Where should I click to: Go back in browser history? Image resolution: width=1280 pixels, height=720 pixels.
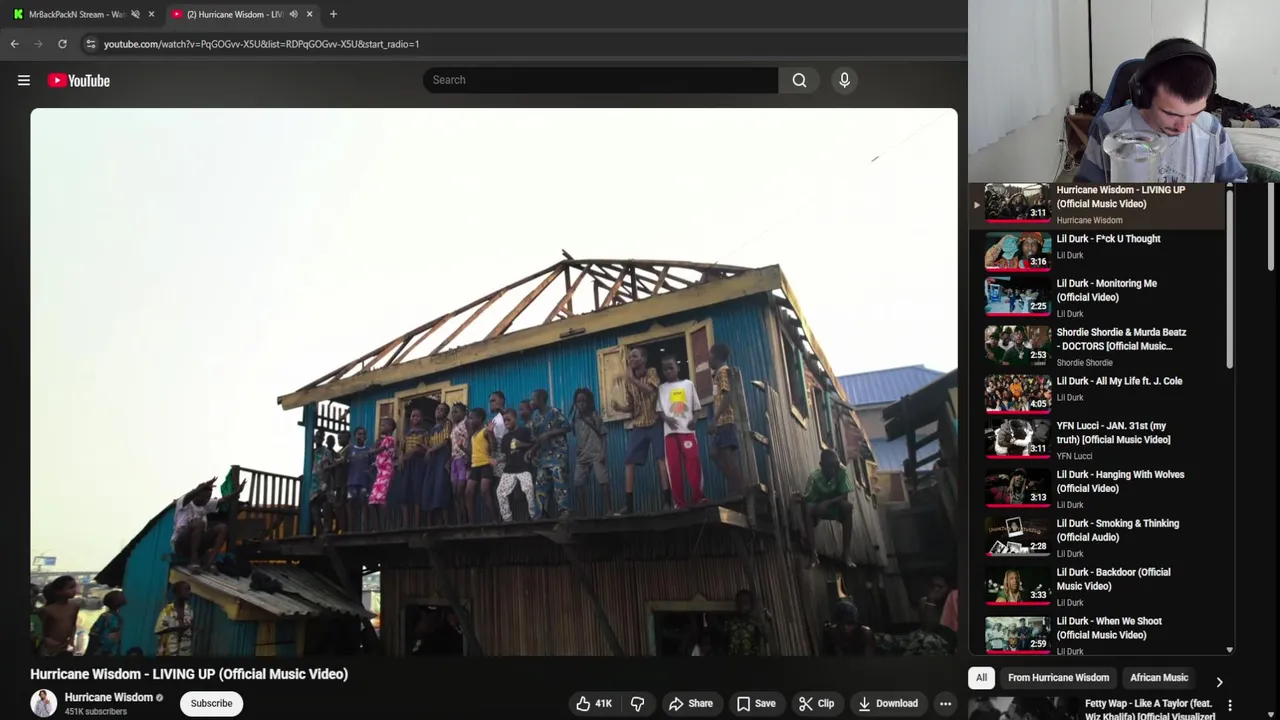pyautogui.click(x=14, y=44)
